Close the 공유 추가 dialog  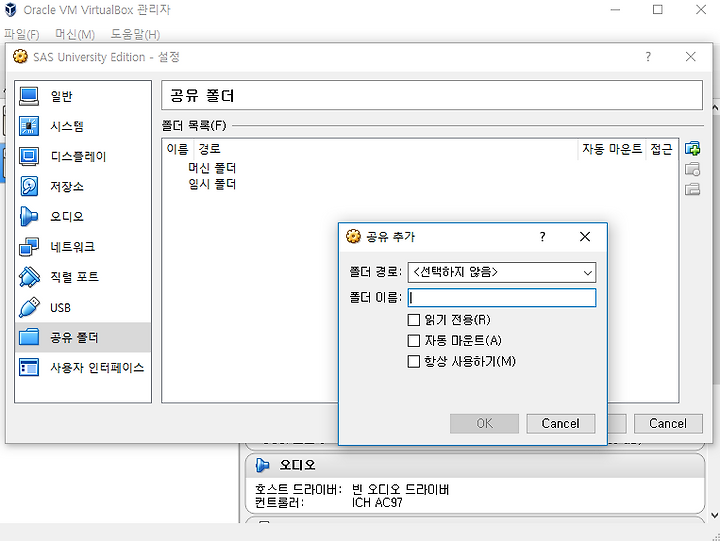(x=585, y=237)
